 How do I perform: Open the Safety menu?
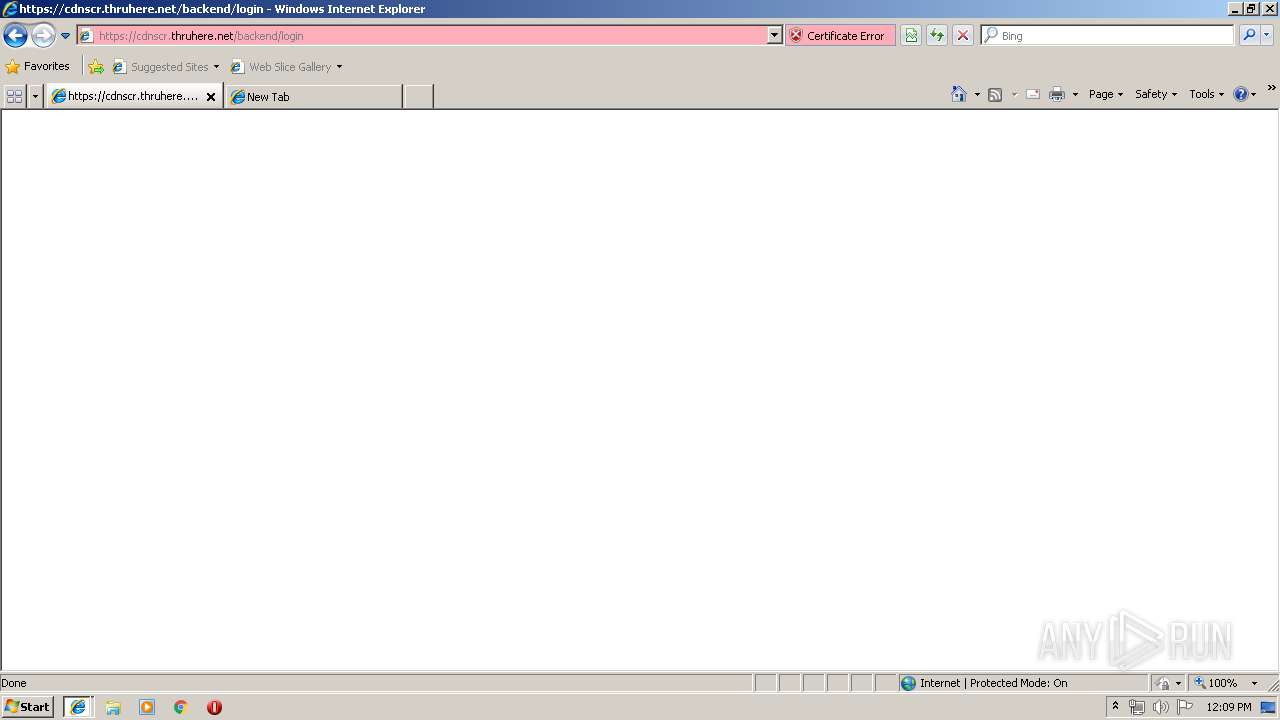click(1156, 94)
